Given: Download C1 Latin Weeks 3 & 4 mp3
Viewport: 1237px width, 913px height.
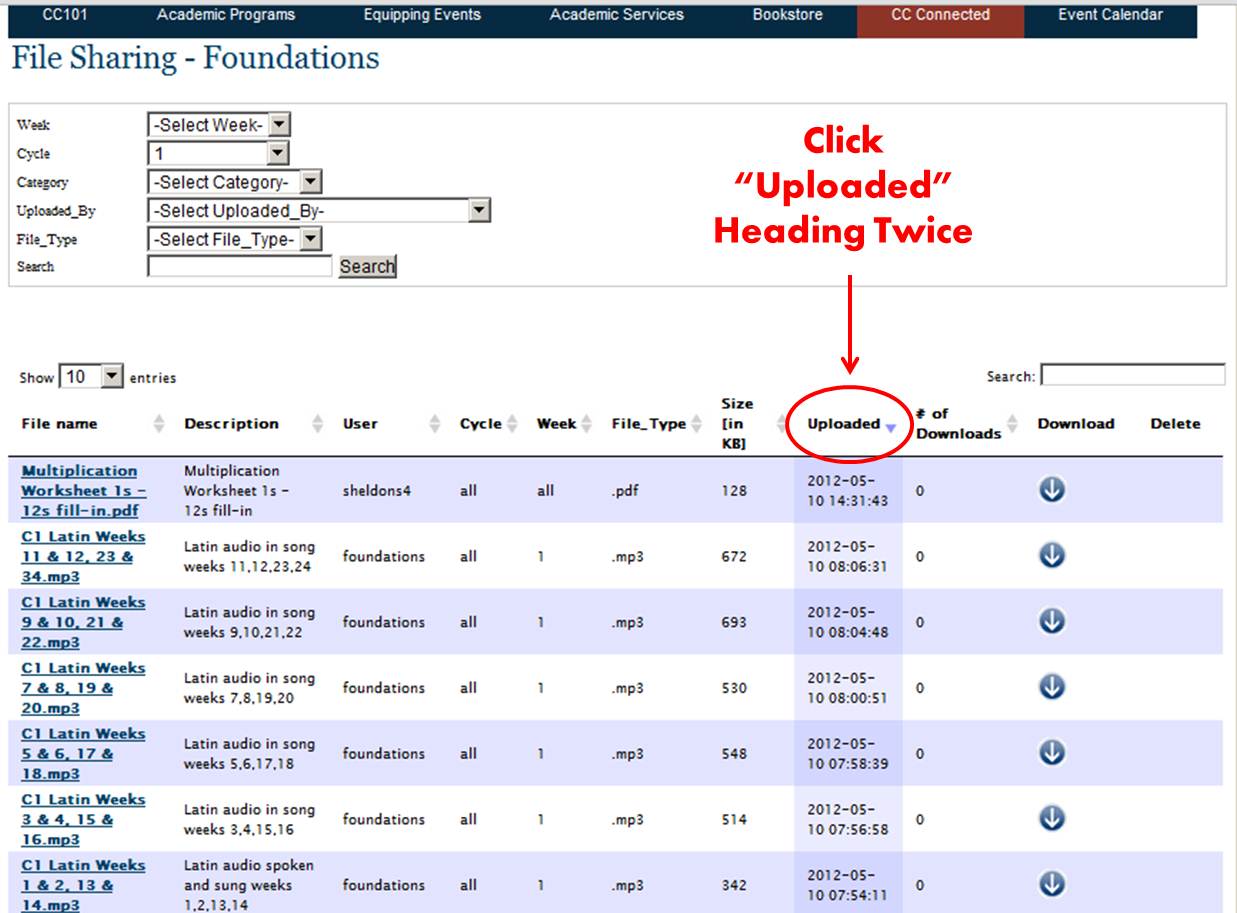Looking at the screenshot, I should point(1052,819).
